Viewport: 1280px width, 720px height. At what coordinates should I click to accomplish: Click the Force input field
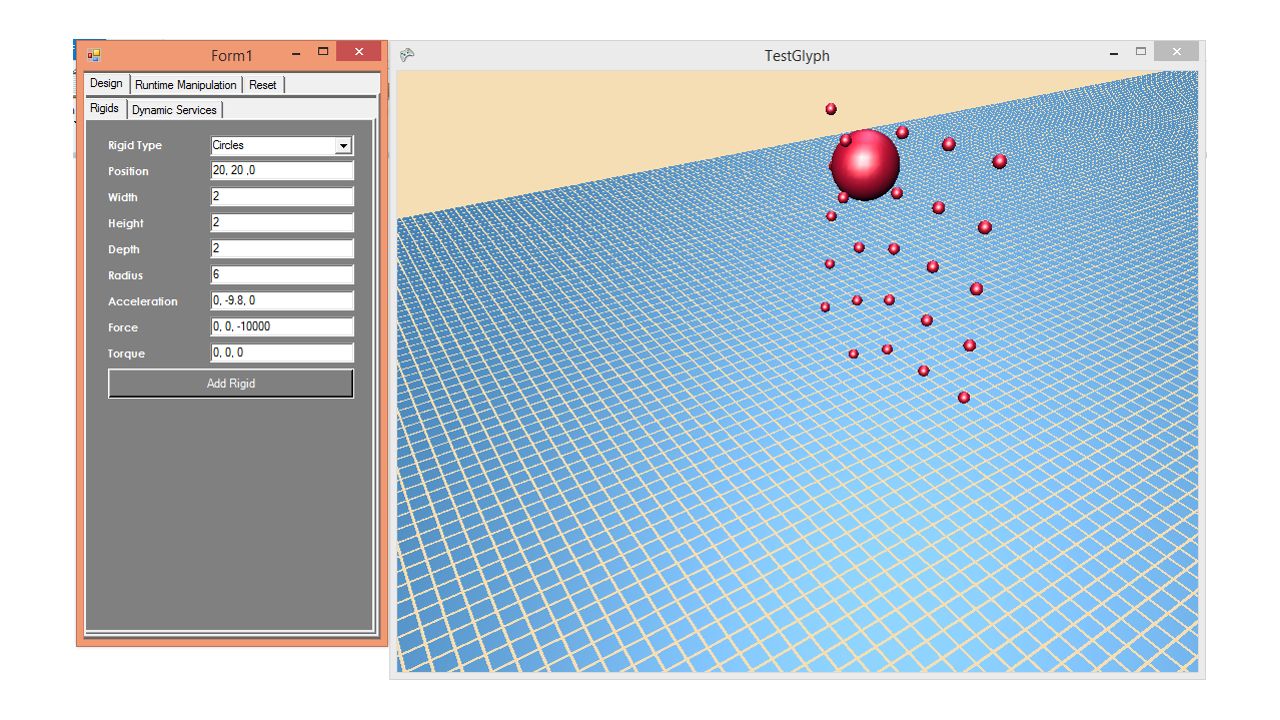coord(281,326)
